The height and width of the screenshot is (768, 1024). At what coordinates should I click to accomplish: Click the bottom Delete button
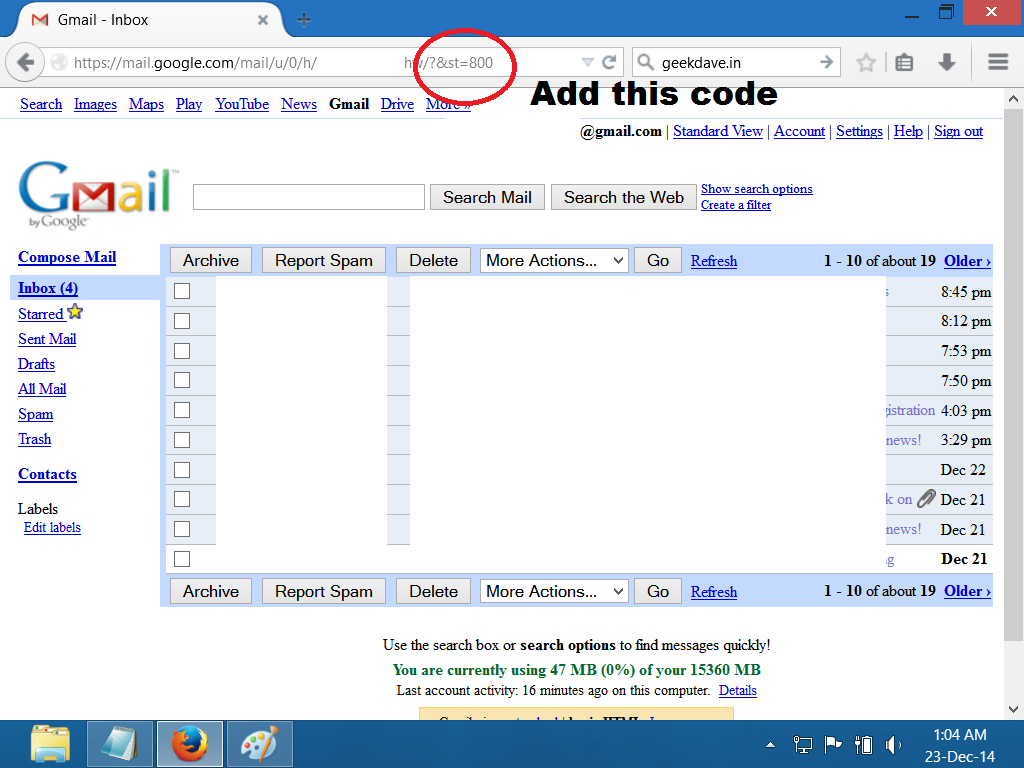[x=434, y=591]
